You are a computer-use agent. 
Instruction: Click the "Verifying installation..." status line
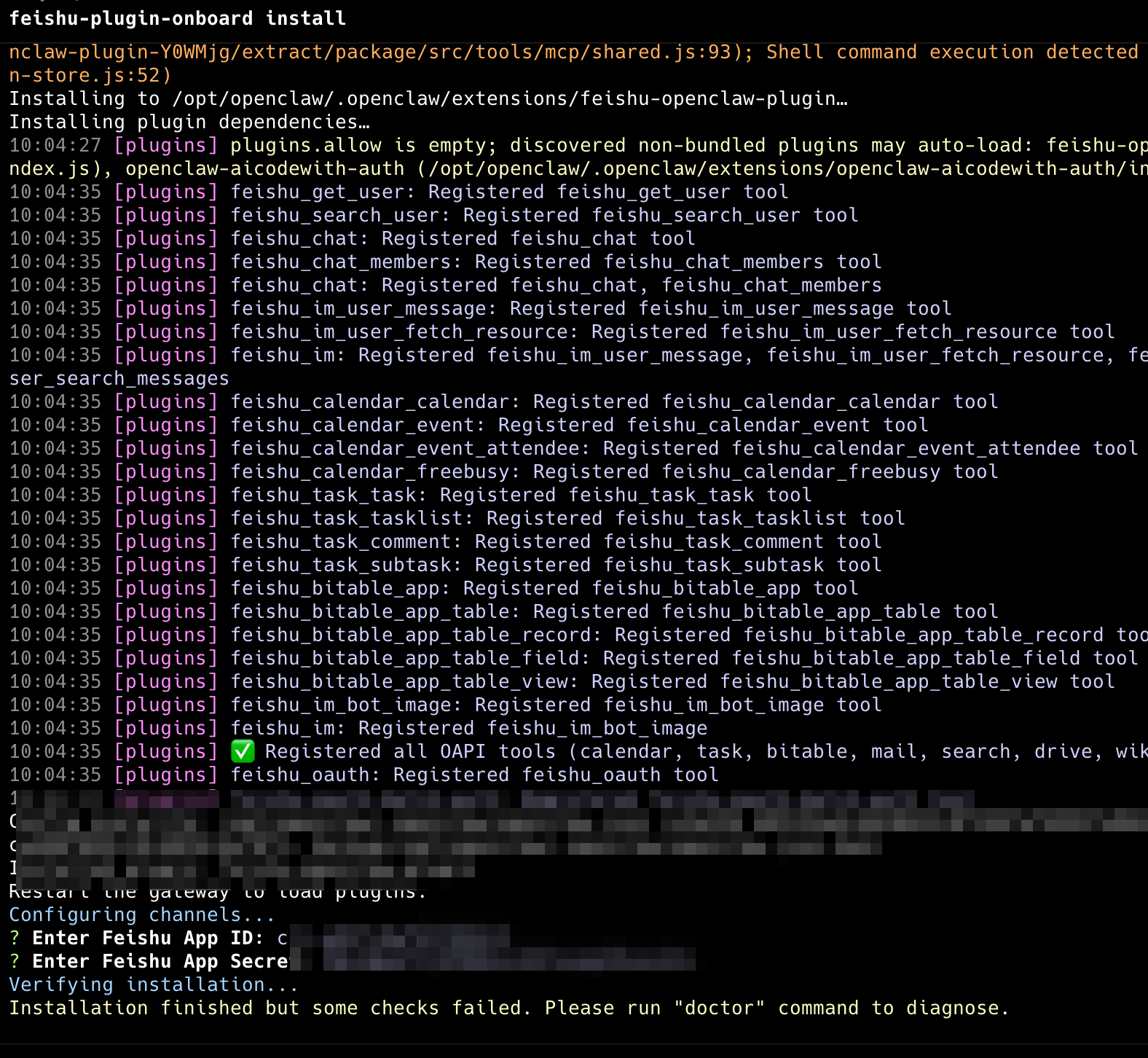154,984
